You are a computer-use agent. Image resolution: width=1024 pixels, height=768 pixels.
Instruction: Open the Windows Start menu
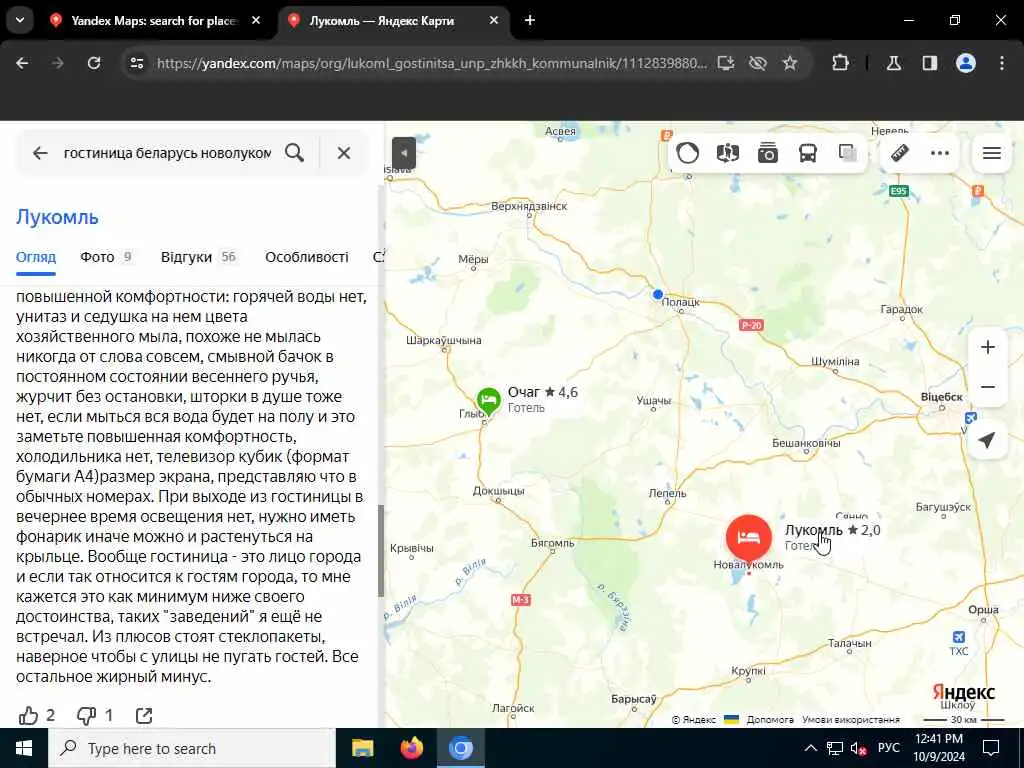point(24,748)
